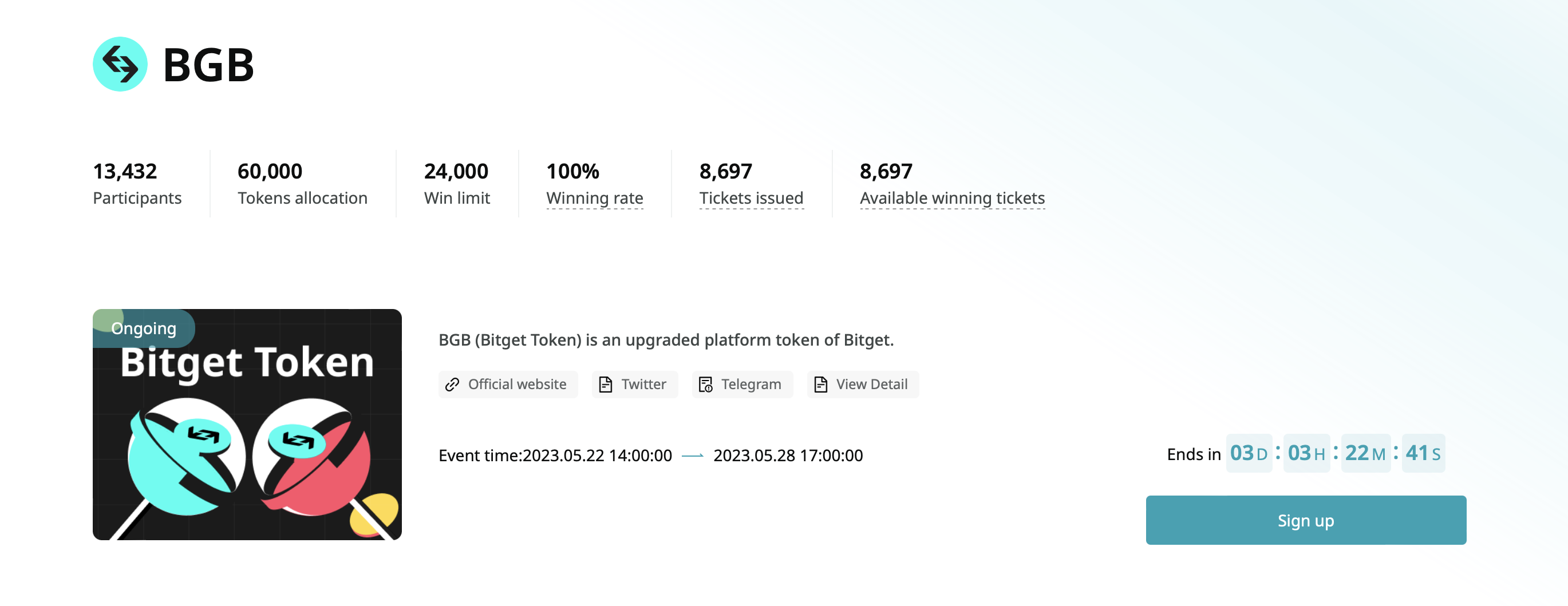Click the Twitter document icon

click(x=605, y=384)
